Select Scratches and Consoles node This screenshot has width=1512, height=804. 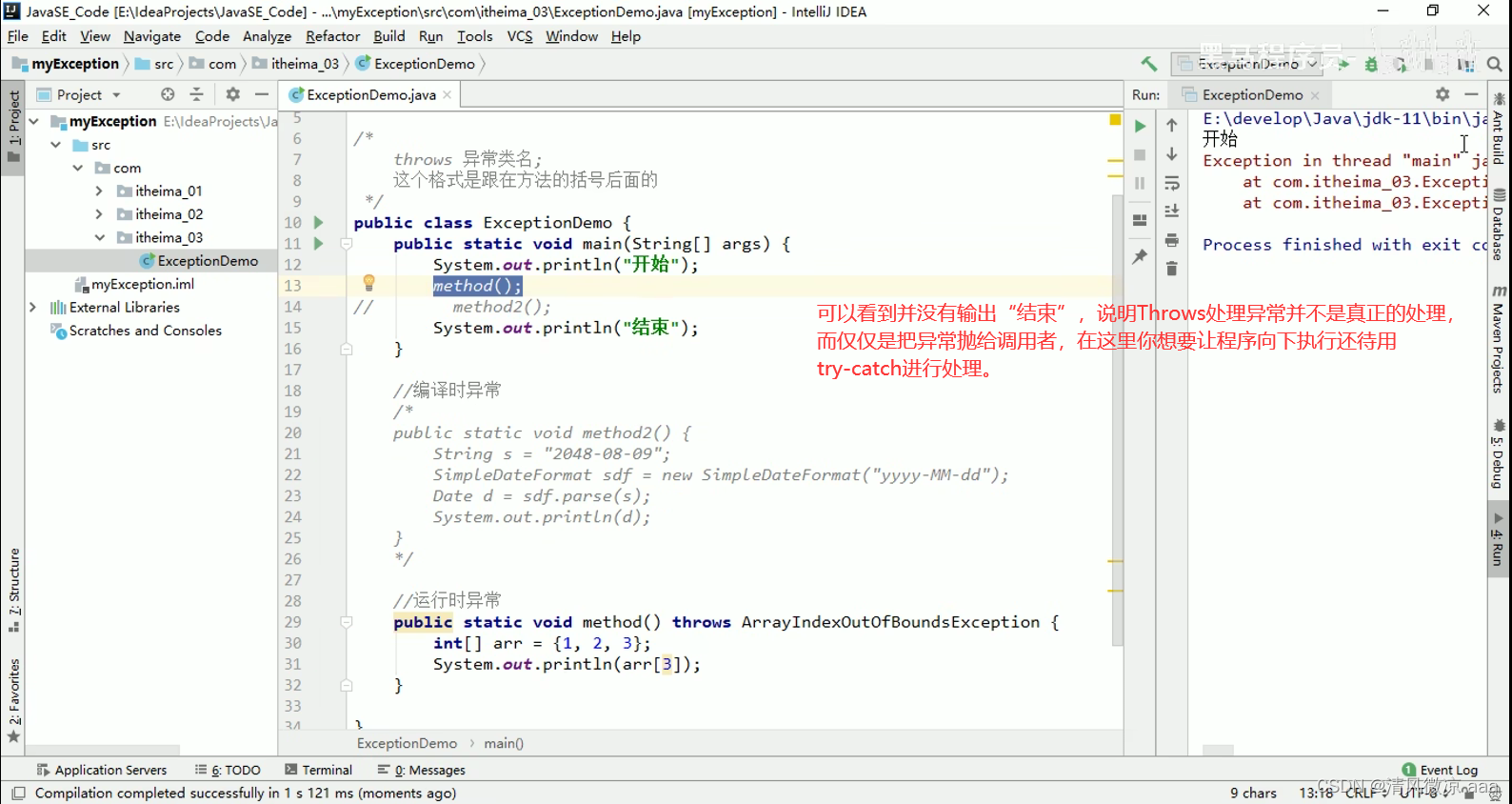click(135, 331)
